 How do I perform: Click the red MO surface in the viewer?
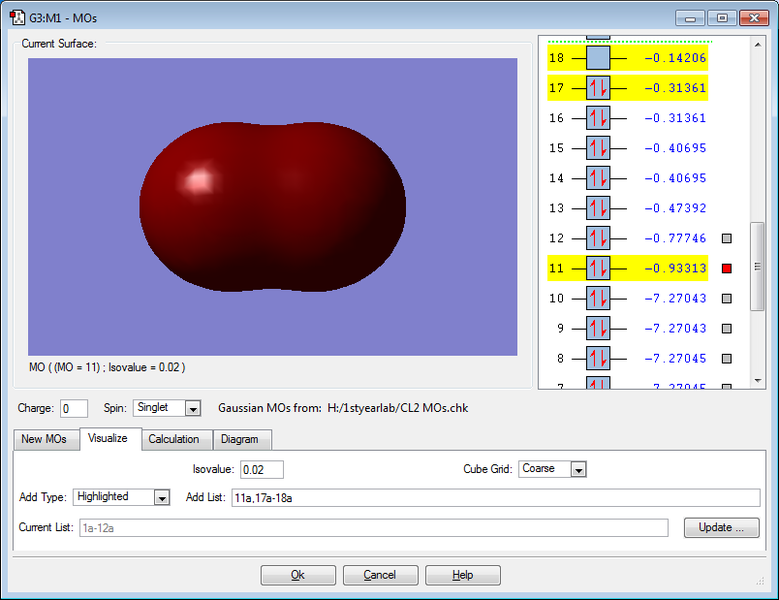[272, 205]
